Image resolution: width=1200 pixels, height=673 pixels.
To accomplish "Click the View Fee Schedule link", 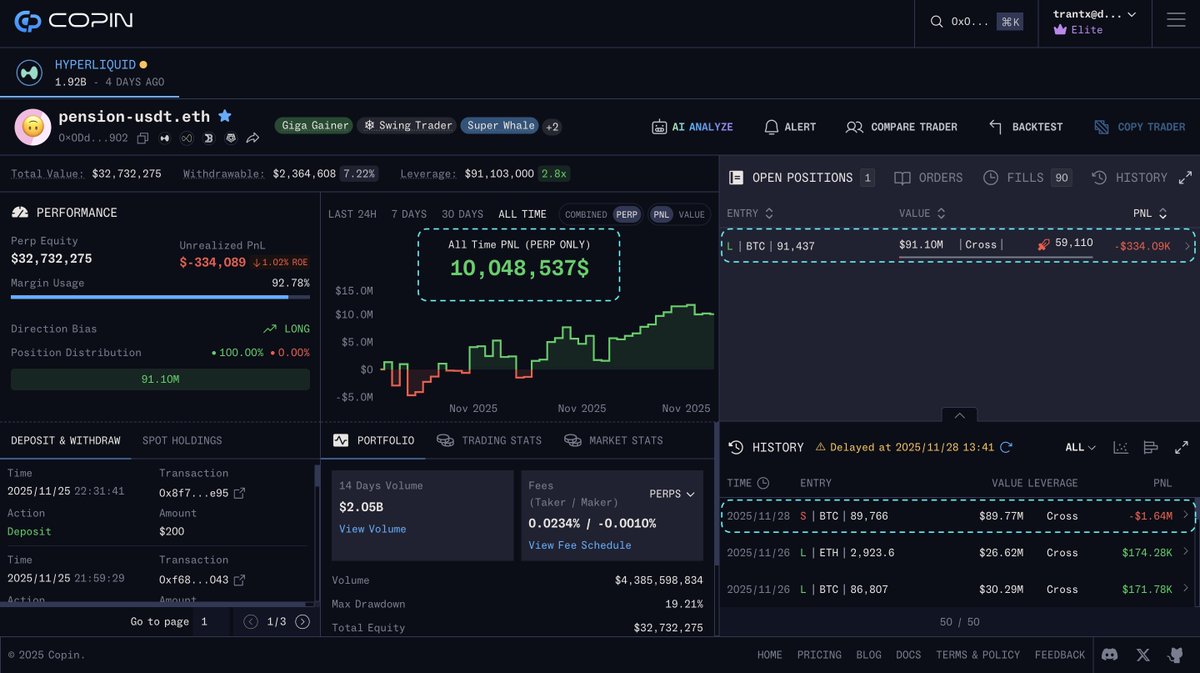I will [x=580, y=545].
